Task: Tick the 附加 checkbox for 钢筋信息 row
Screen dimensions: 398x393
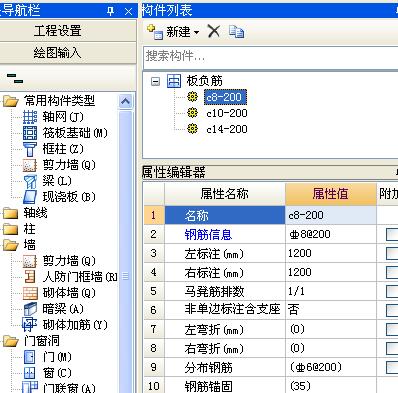Action: [392, 234]
